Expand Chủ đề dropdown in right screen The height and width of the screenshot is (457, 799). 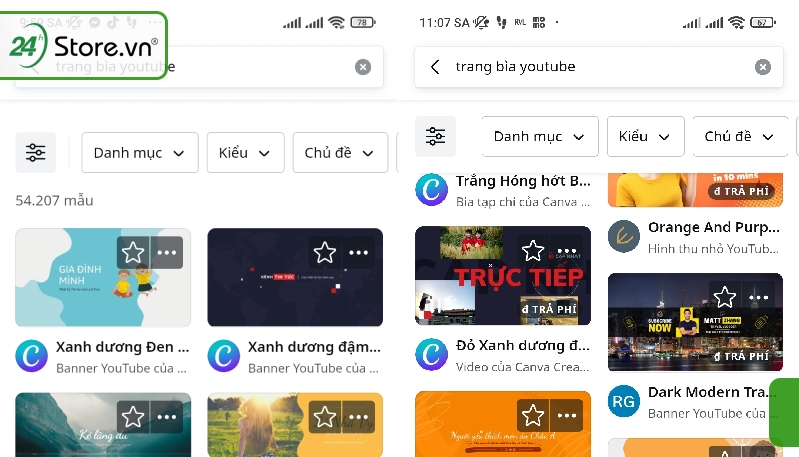740,137
